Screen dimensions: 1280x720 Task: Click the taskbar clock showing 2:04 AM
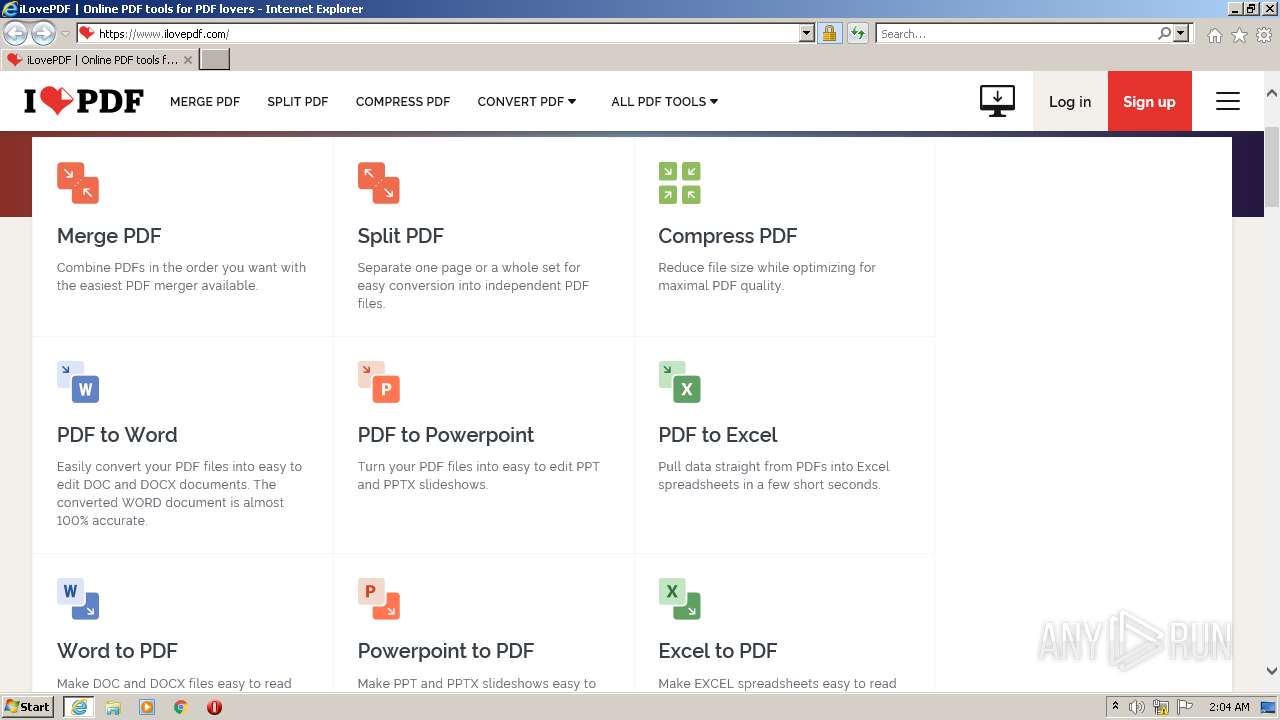tap(1229, 707)
